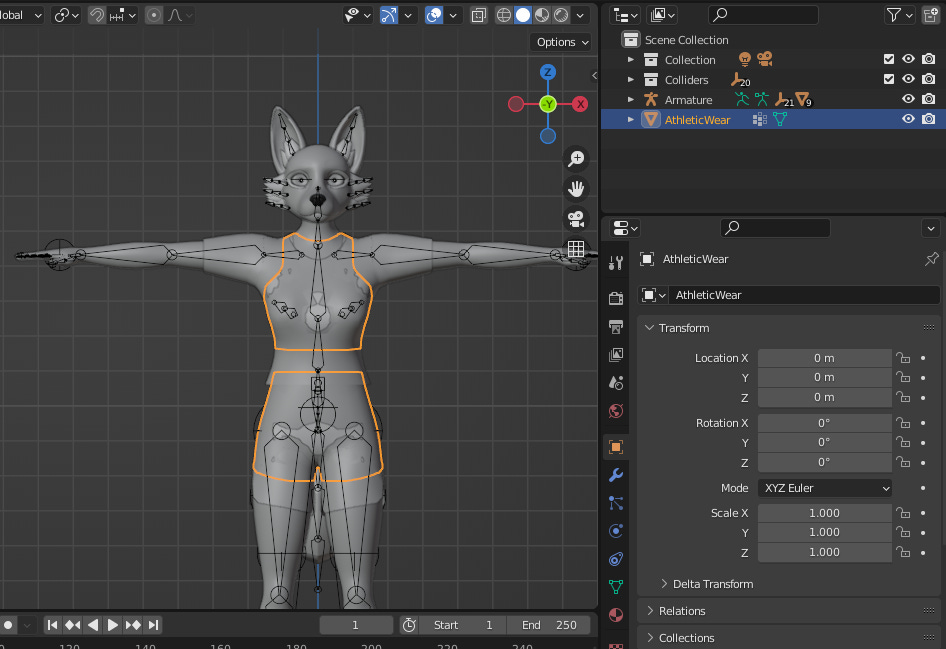
Task: Open the gizmo options dropdown arrow
Action: tap(408, 15)
